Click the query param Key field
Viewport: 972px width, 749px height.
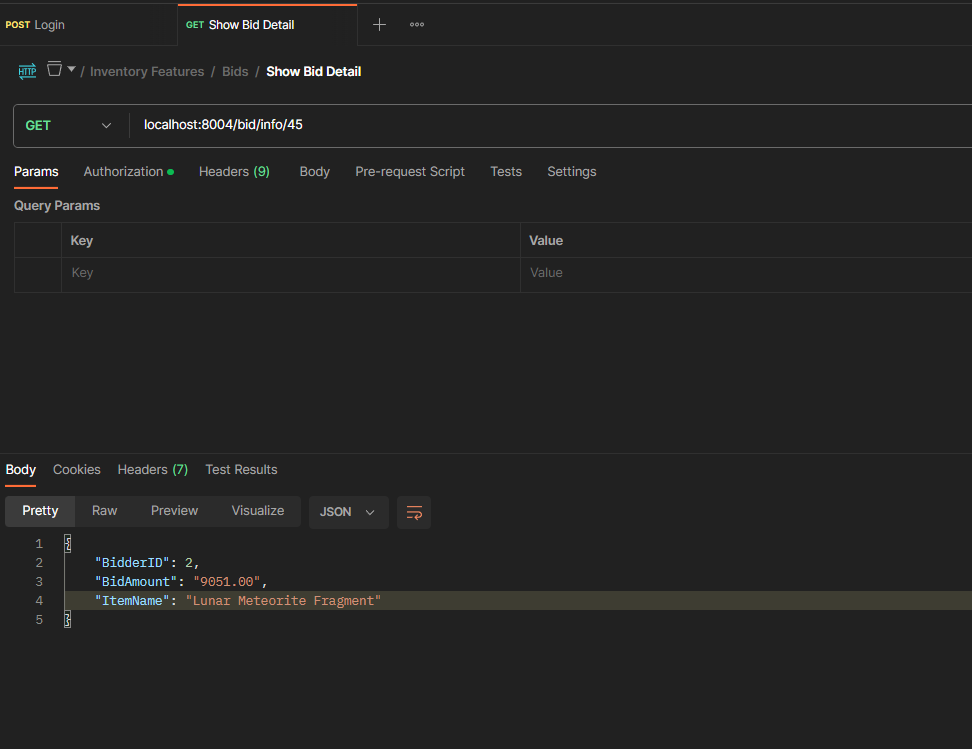coord(290,273)
